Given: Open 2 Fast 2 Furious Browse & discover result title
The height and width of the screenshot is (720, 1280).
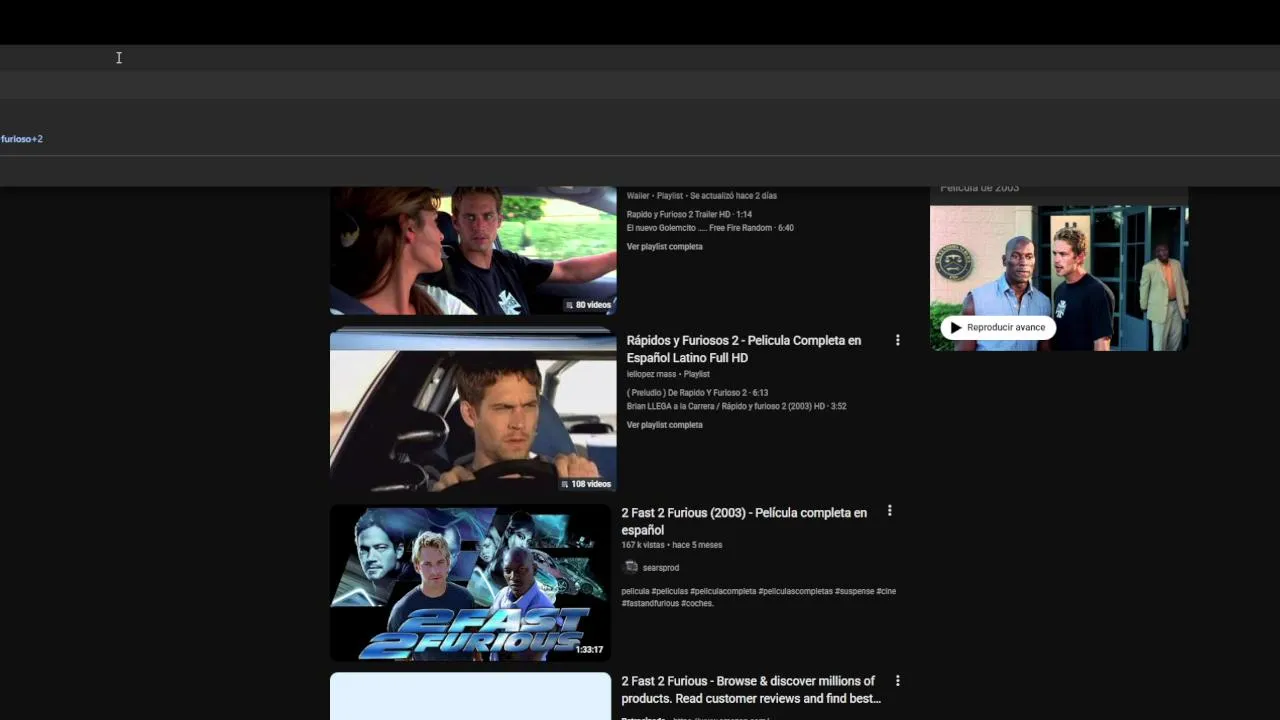Looking at the screenshot, I should (751, 690).
